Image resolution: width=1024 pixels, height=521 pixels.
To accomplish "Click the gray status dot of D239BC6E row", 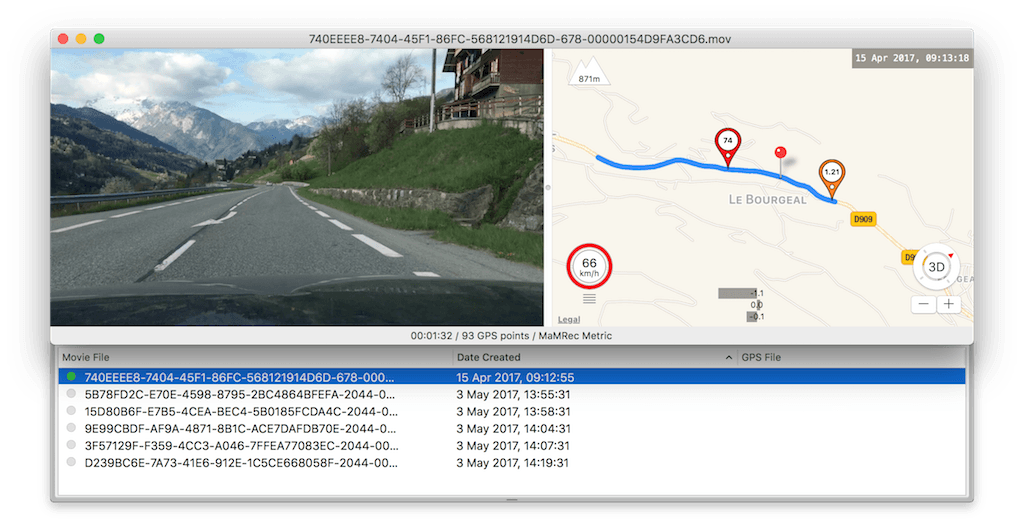I will click(71, 462).
